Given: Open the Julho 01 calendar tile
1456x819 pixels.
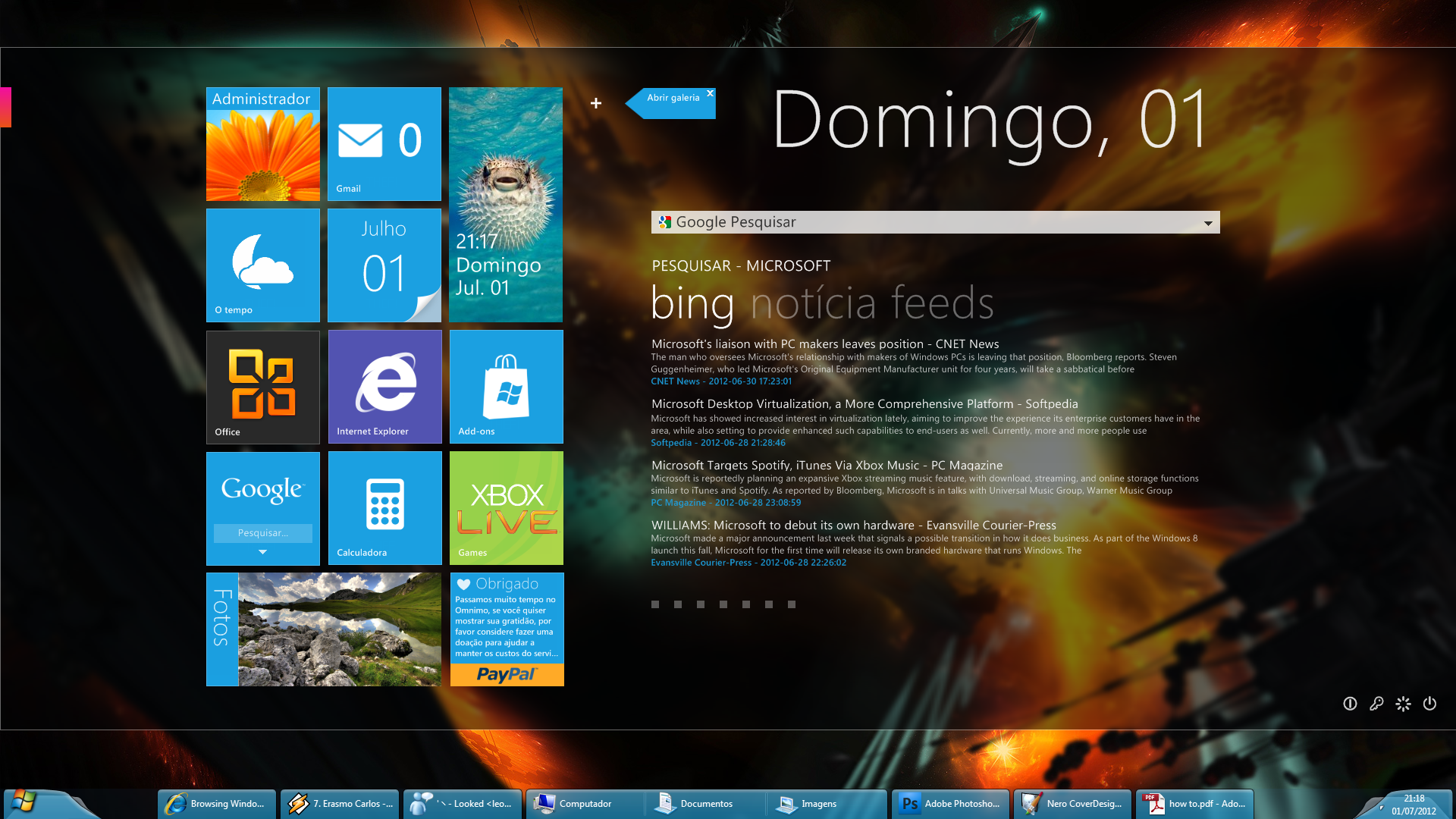Looking at the screenshot, I should pos(384,265).
